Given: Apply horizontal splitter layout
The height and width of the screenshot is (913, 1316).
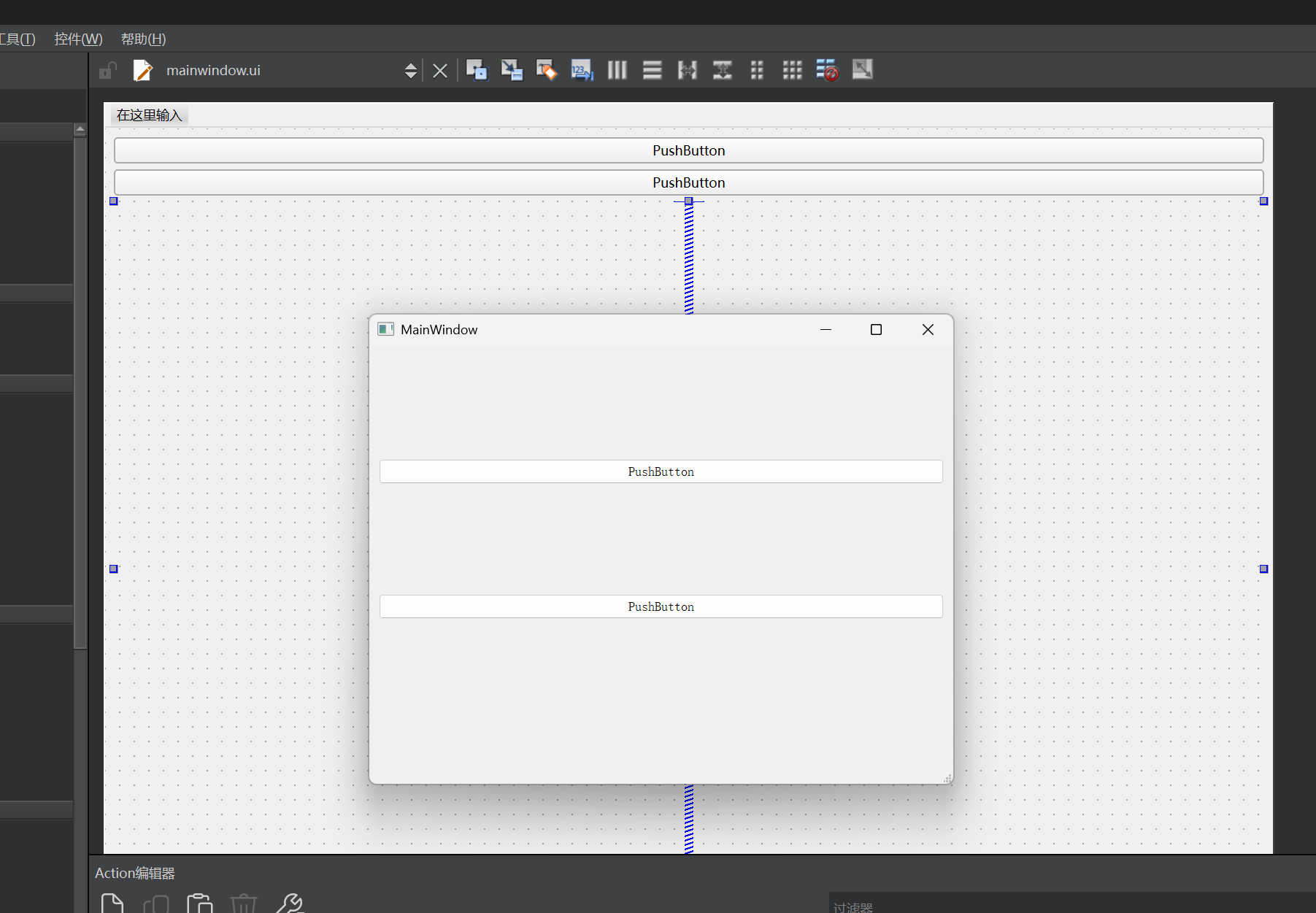Looking at the screenshot, I should click(688, 69).
